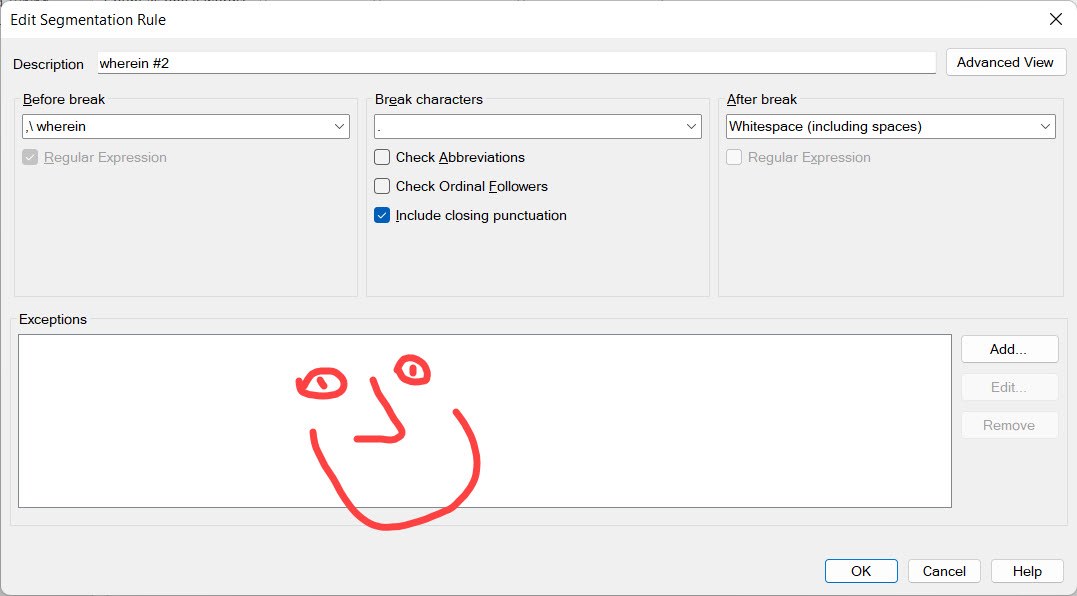Open the Advanced View
Screen dimensions: 1077x596
click(x=1004, y=62)
